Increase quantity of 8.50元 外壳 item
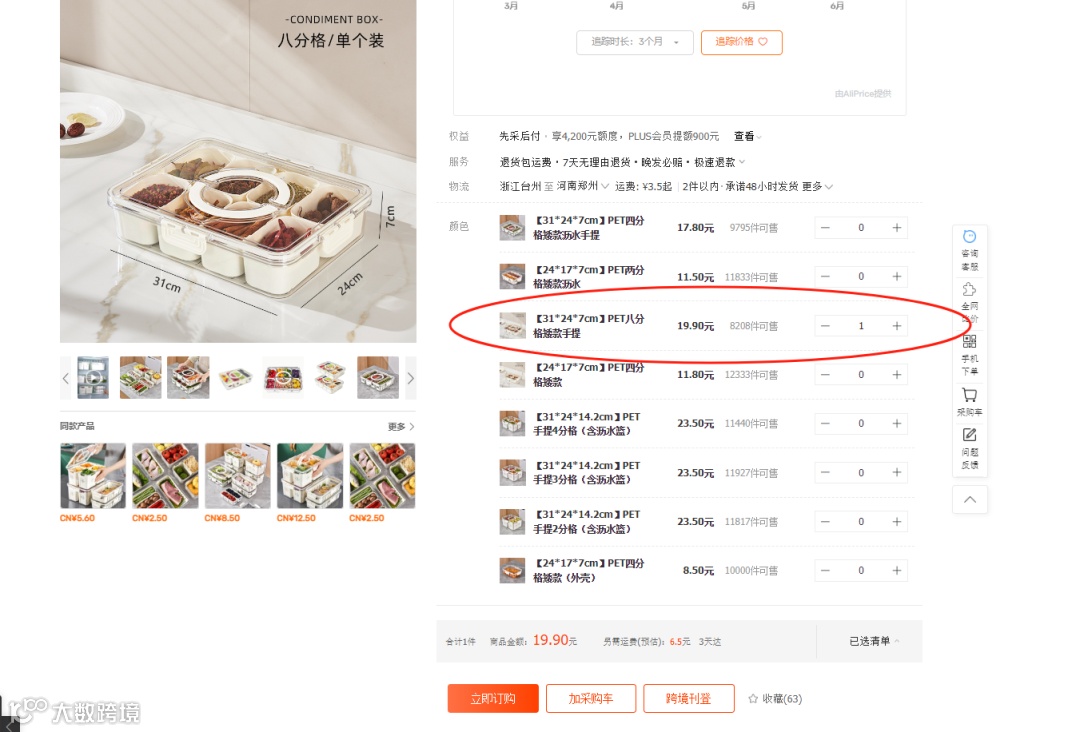This screenshot has height=732, width=1080. click(897, 570)
